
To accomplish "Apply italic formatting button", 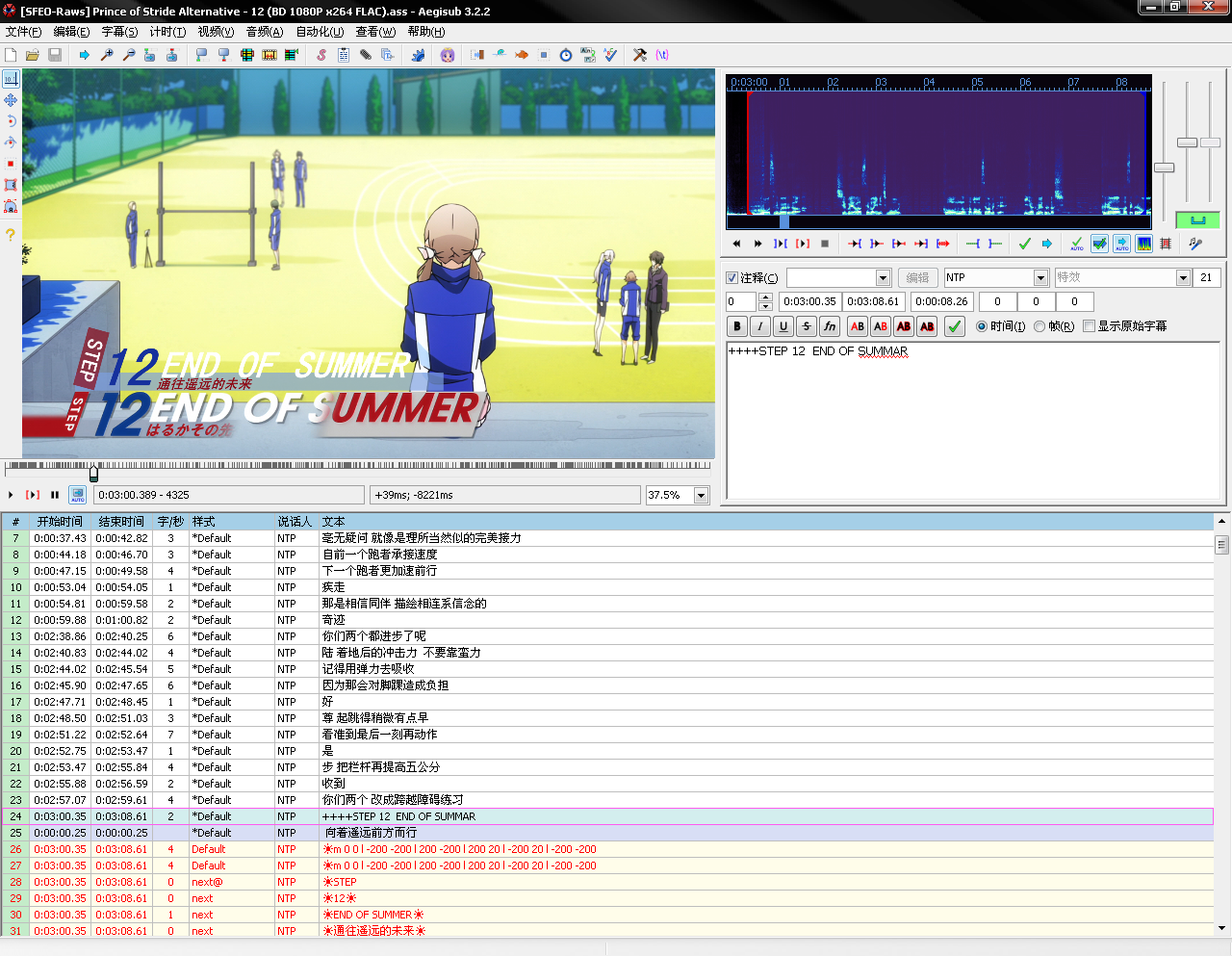I will (760, 326).
